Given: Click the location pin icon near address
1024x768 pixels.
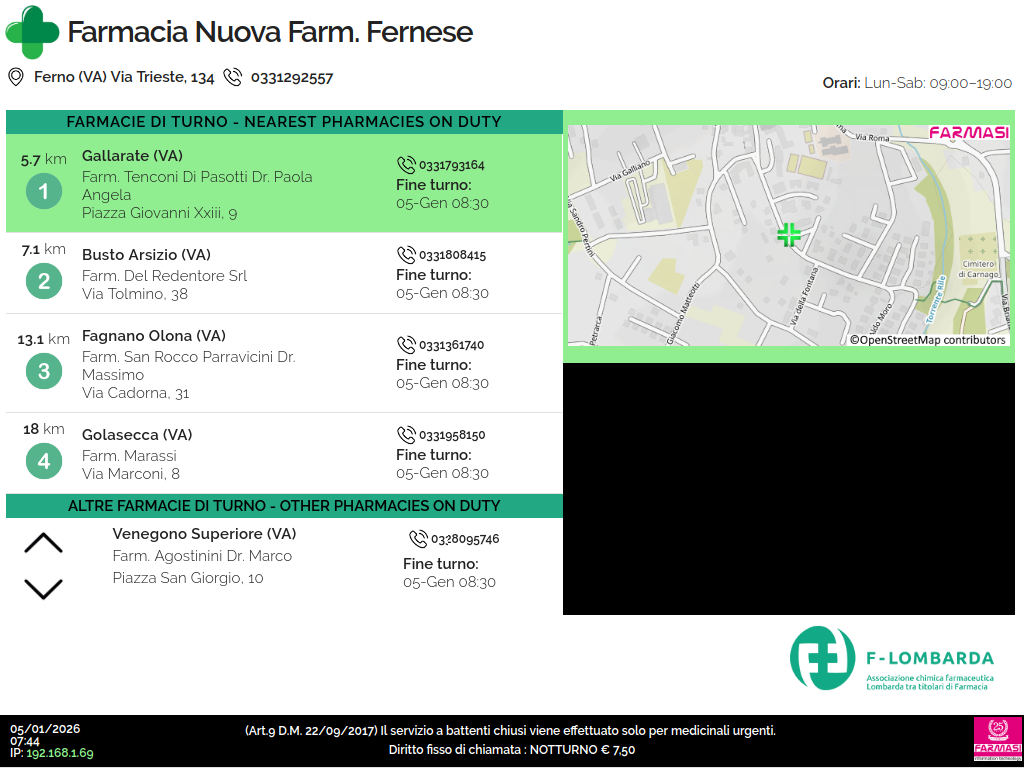Looking at the screenshot, I should [15, 77].
